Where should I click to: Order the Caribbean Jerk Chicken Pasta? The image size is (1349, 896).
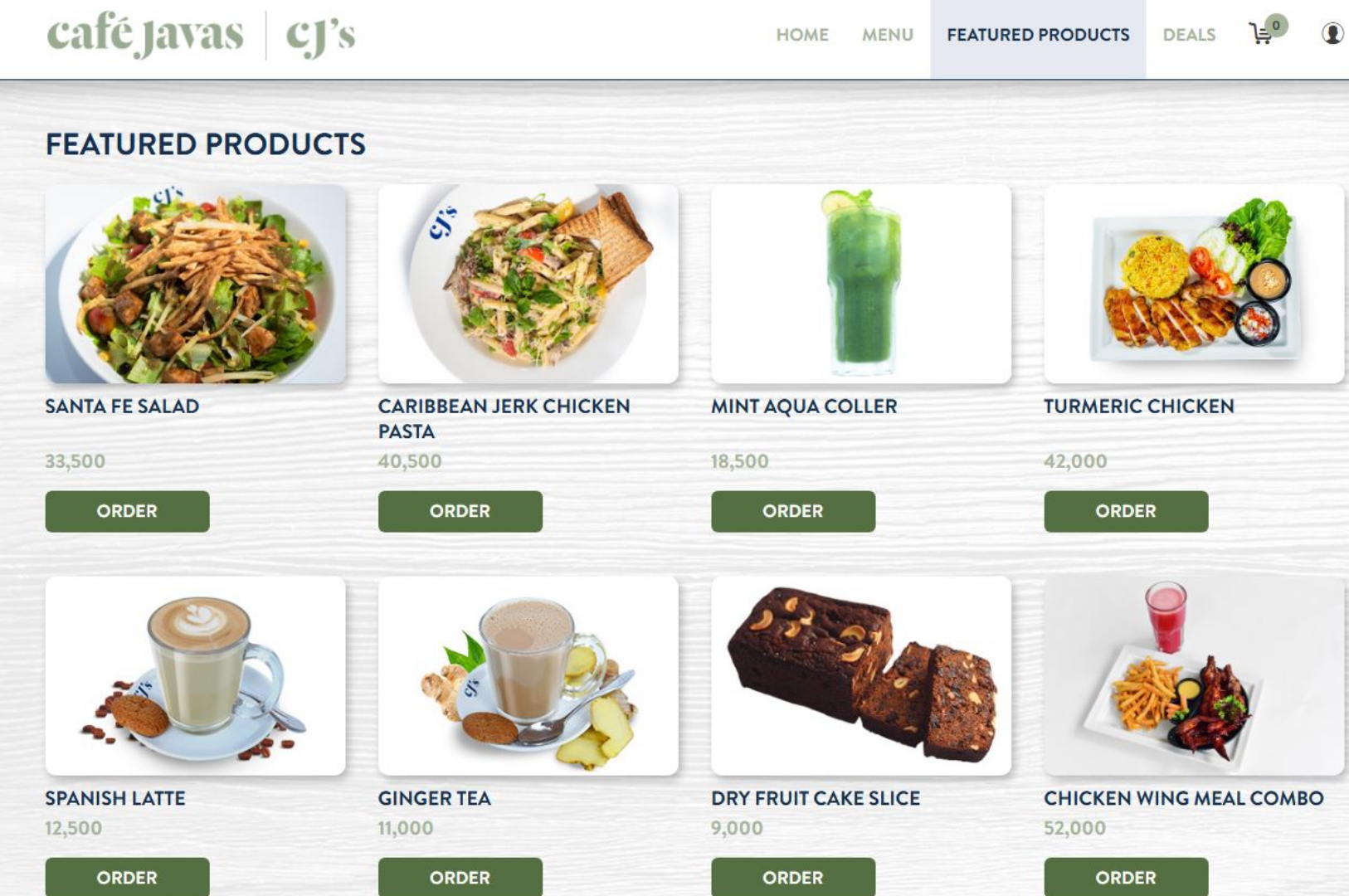click(x=460, y=511)
